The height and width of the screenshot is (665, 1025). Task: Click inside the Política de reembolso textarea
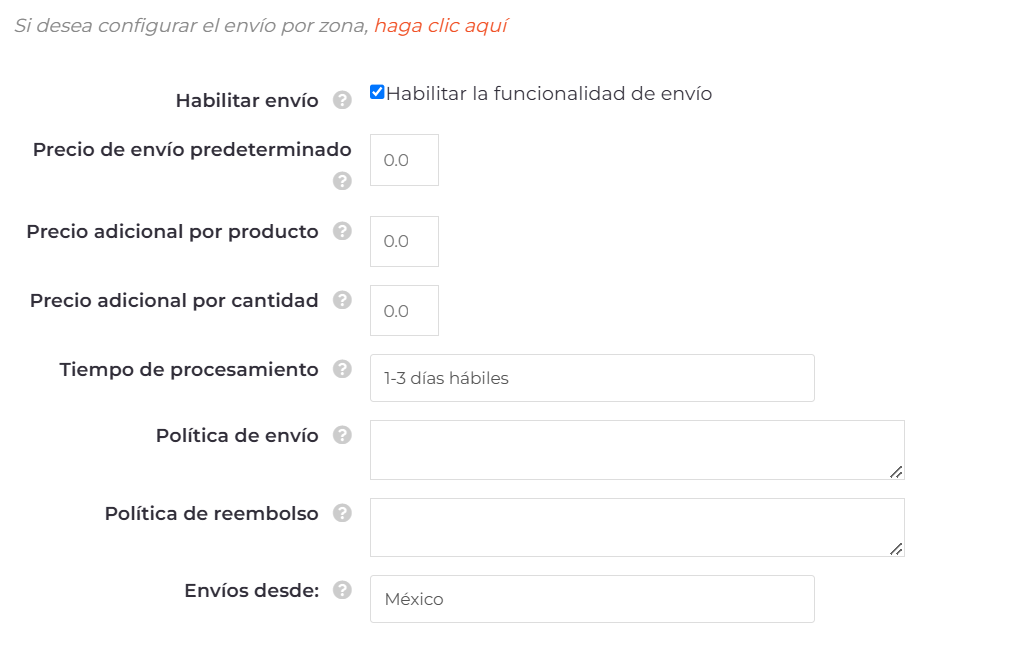tap(636, 527)
